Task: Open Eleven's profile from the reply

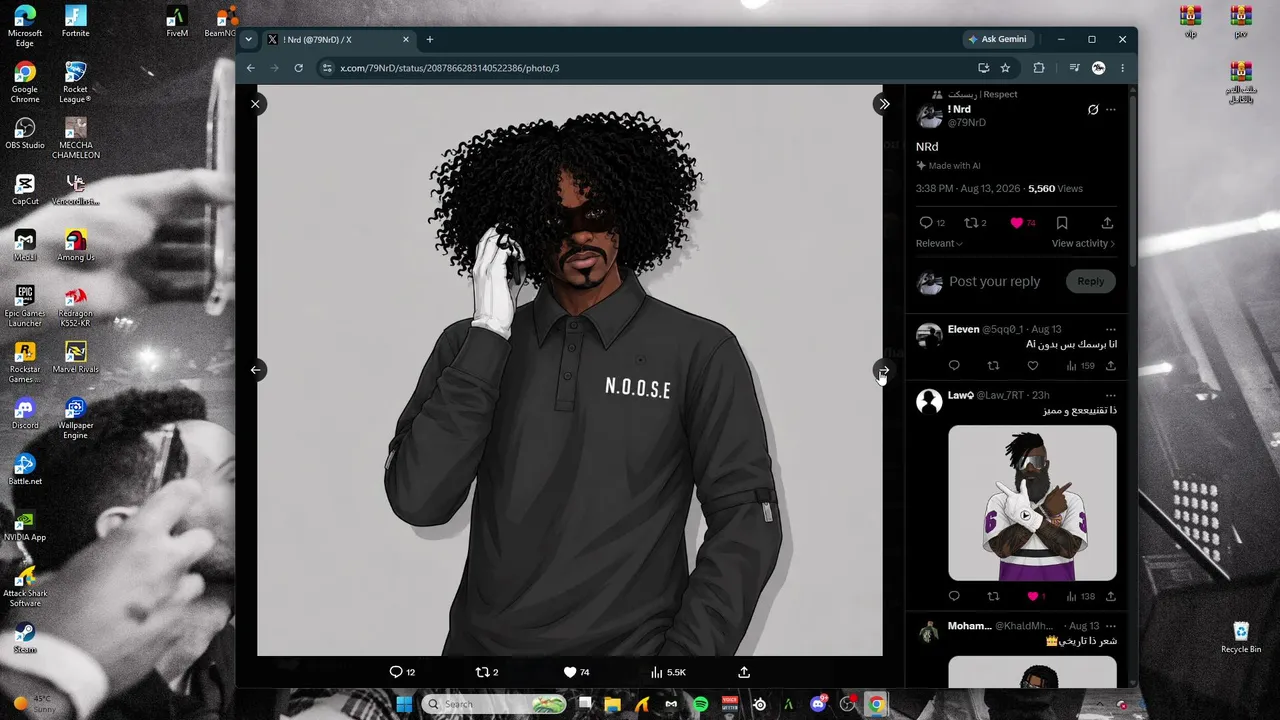Action: [963, 329]
